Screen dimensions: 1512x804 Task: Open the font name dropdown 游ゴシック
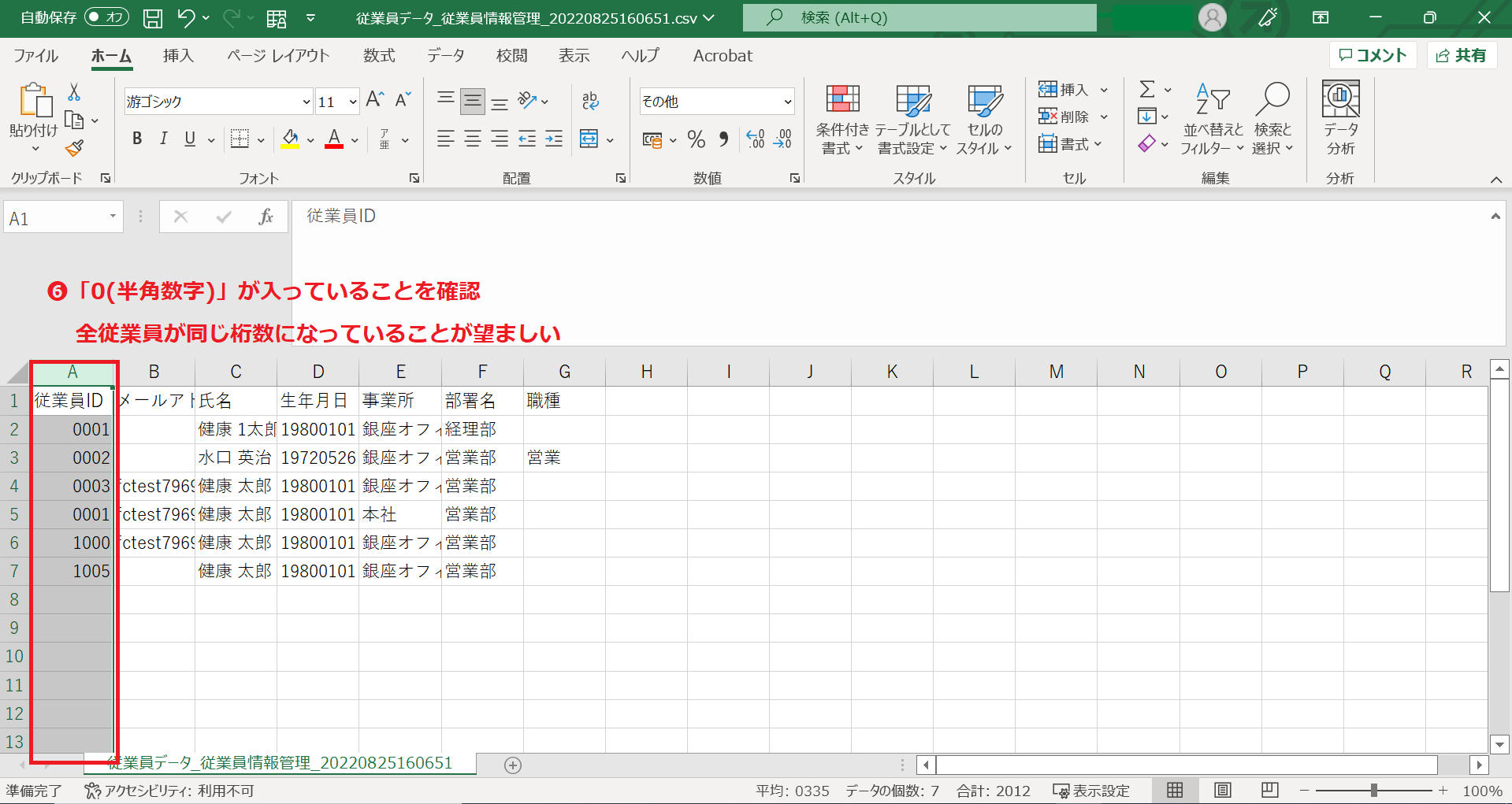306,102
